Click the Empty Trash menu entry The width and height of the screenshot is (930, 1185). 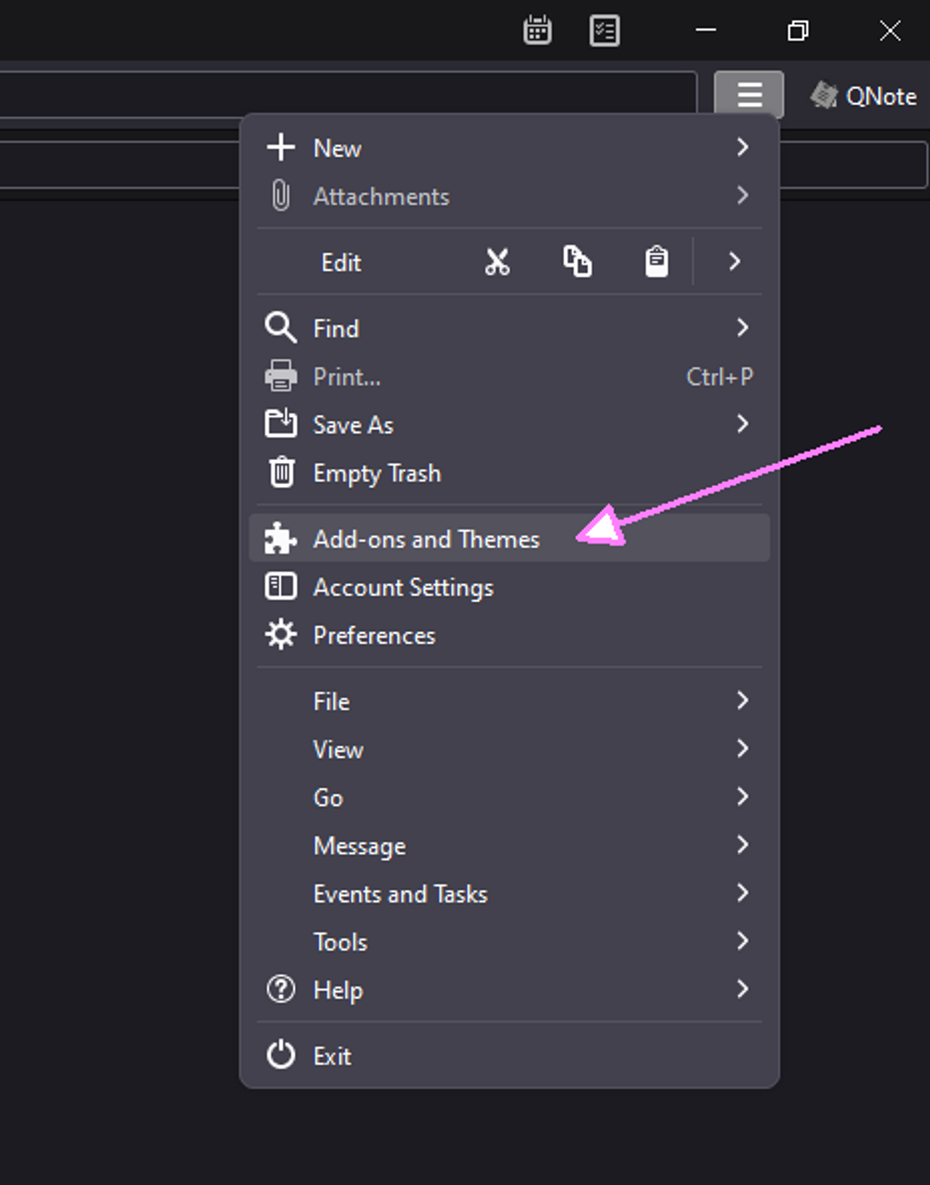point(376,473)
